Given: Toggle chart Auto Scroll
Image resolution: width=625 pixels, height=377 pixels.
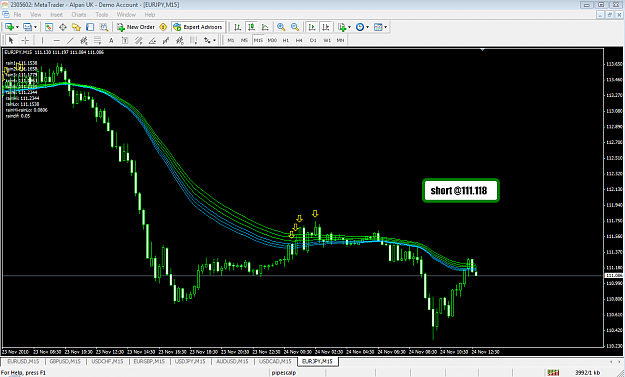Looking at the screenshot, I should (312, 27).
